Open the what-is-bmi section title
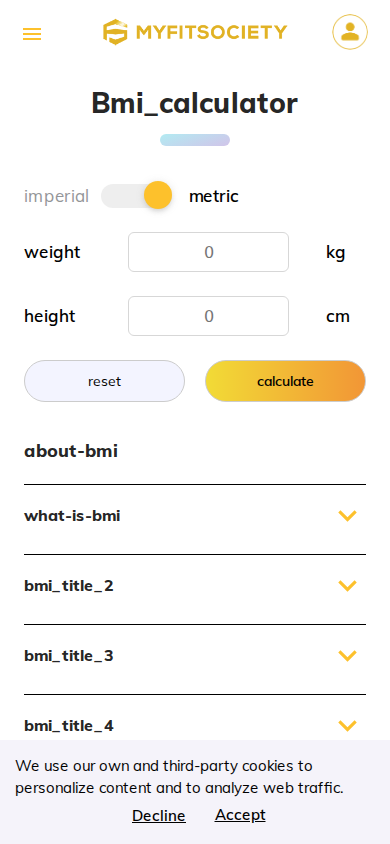 point(72,516)
